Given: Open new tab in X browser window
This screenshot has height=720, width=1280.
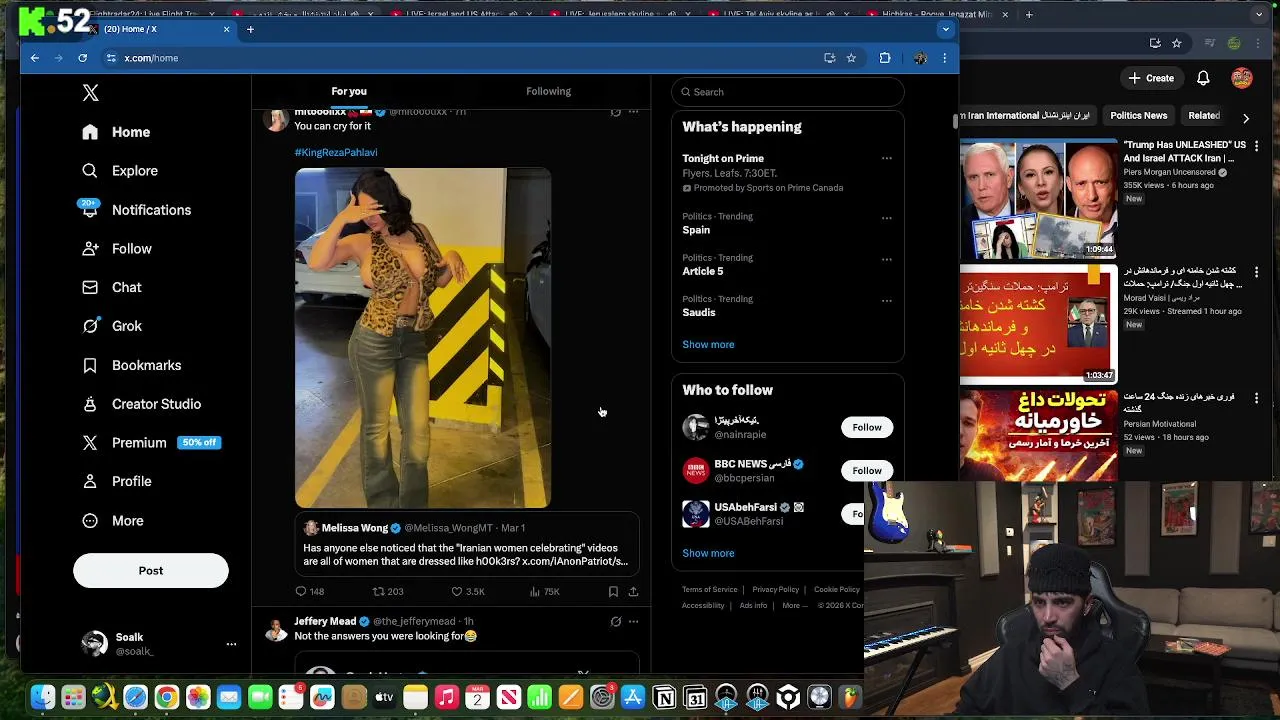Looking at the screenshot, I should pyautogui.click(x=250, y=29).
